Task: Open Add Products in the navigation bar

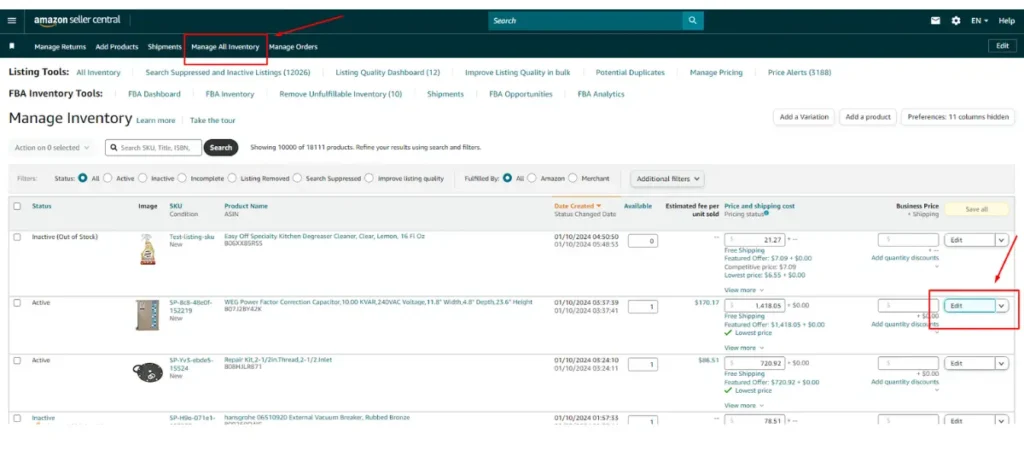Action: (117, 47)
